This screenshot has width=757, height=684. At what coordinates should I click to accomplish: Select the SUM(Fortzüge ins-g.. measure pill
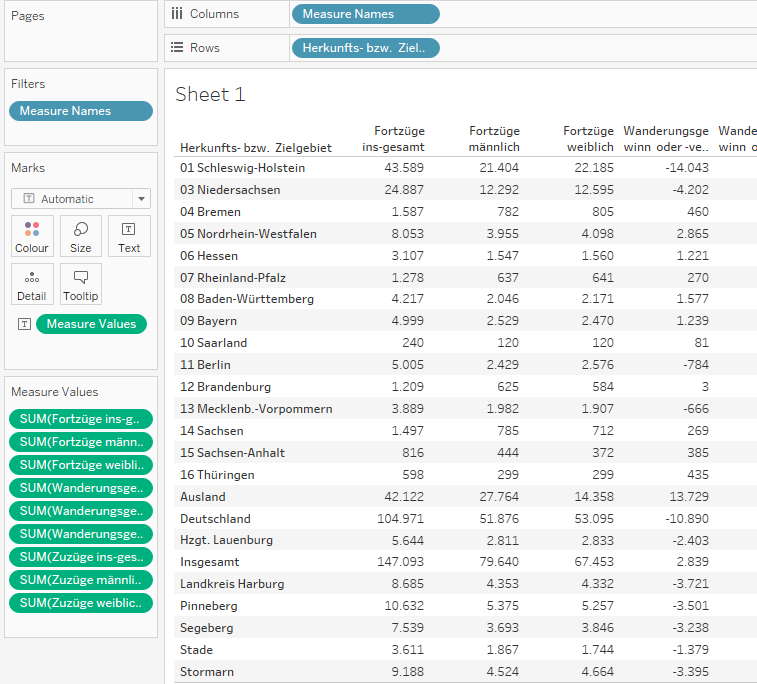pyautogui.click(x=81, y=419)
